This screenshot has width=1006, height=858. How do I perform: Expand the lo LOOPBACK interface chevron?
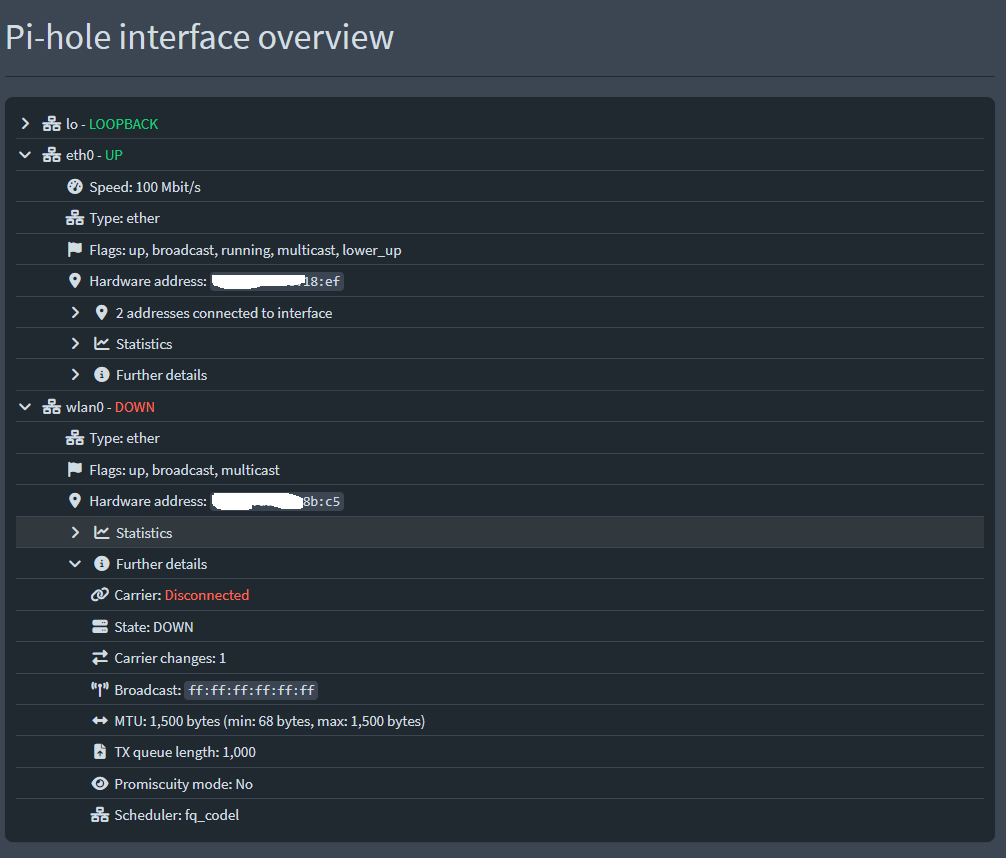point(25,123)
